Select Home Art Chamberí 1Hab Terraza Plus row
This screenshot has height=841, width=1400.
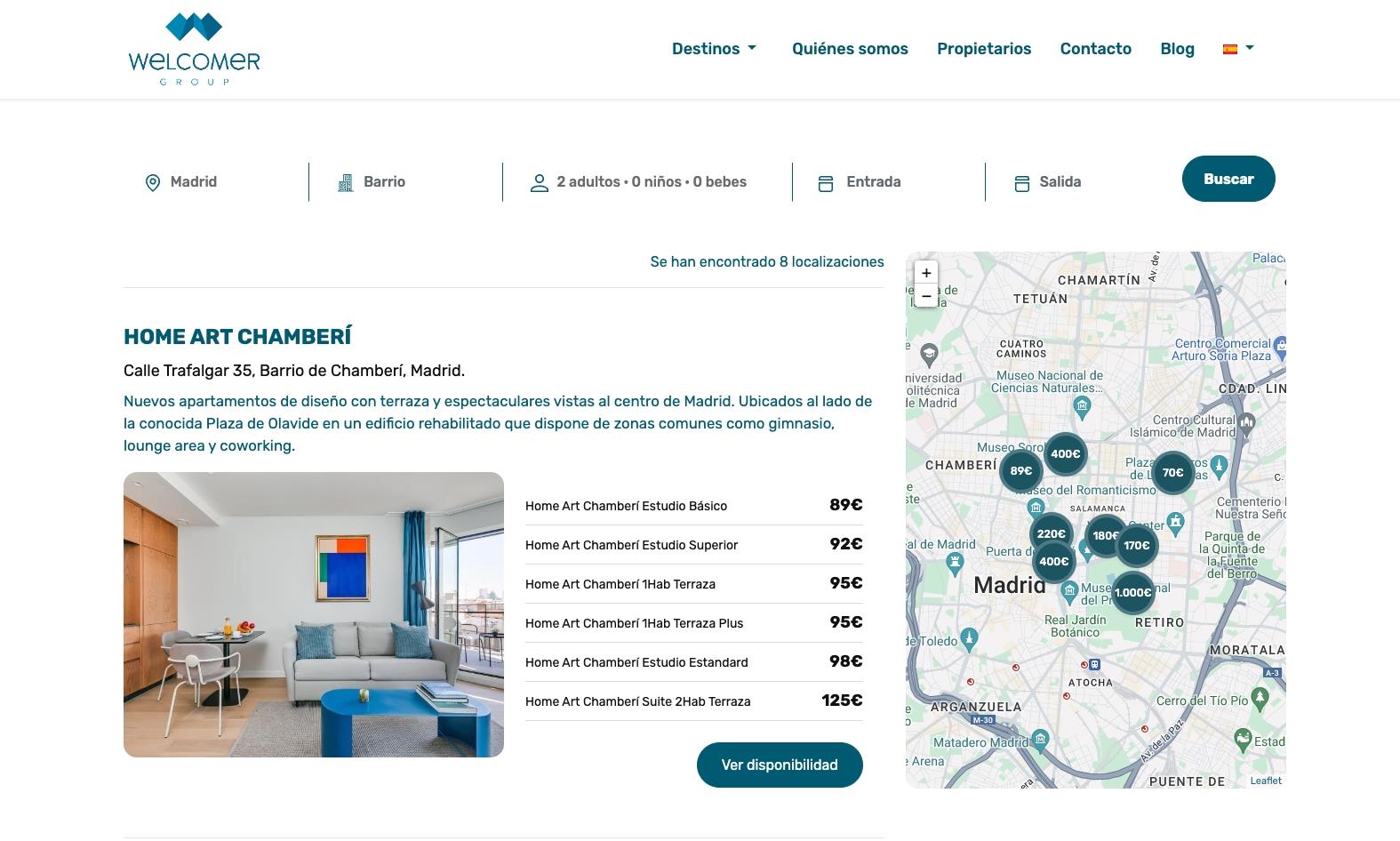point(694,622)
